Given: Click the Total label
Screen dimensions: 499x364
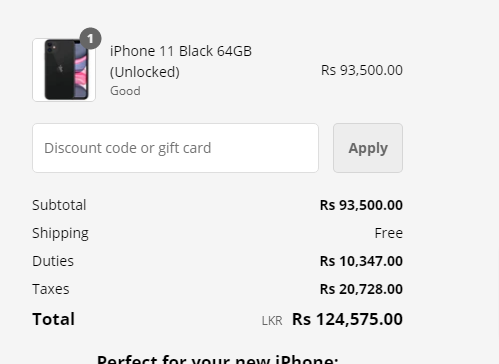Looking at the screenshot, I should tap(53, 319).
